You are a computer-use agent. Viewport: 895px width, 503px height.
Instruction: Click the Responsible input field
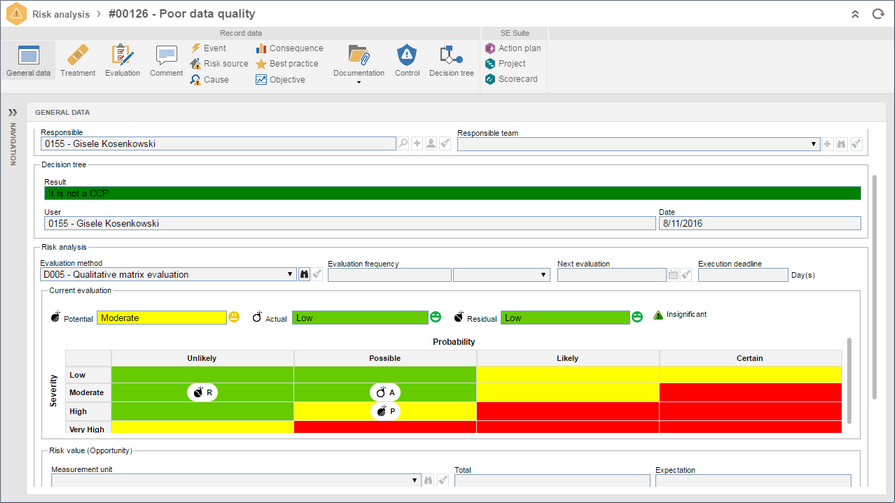[x=218, y=143]
